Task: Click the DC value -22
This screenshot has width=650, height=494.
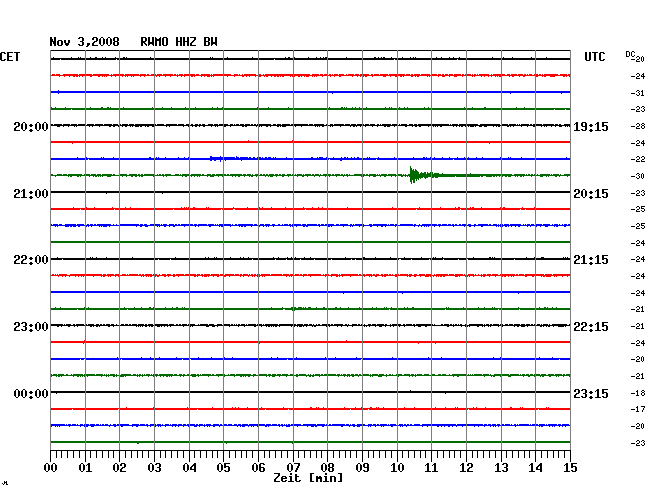Action: pyautogui.click(x=638, y=159)
